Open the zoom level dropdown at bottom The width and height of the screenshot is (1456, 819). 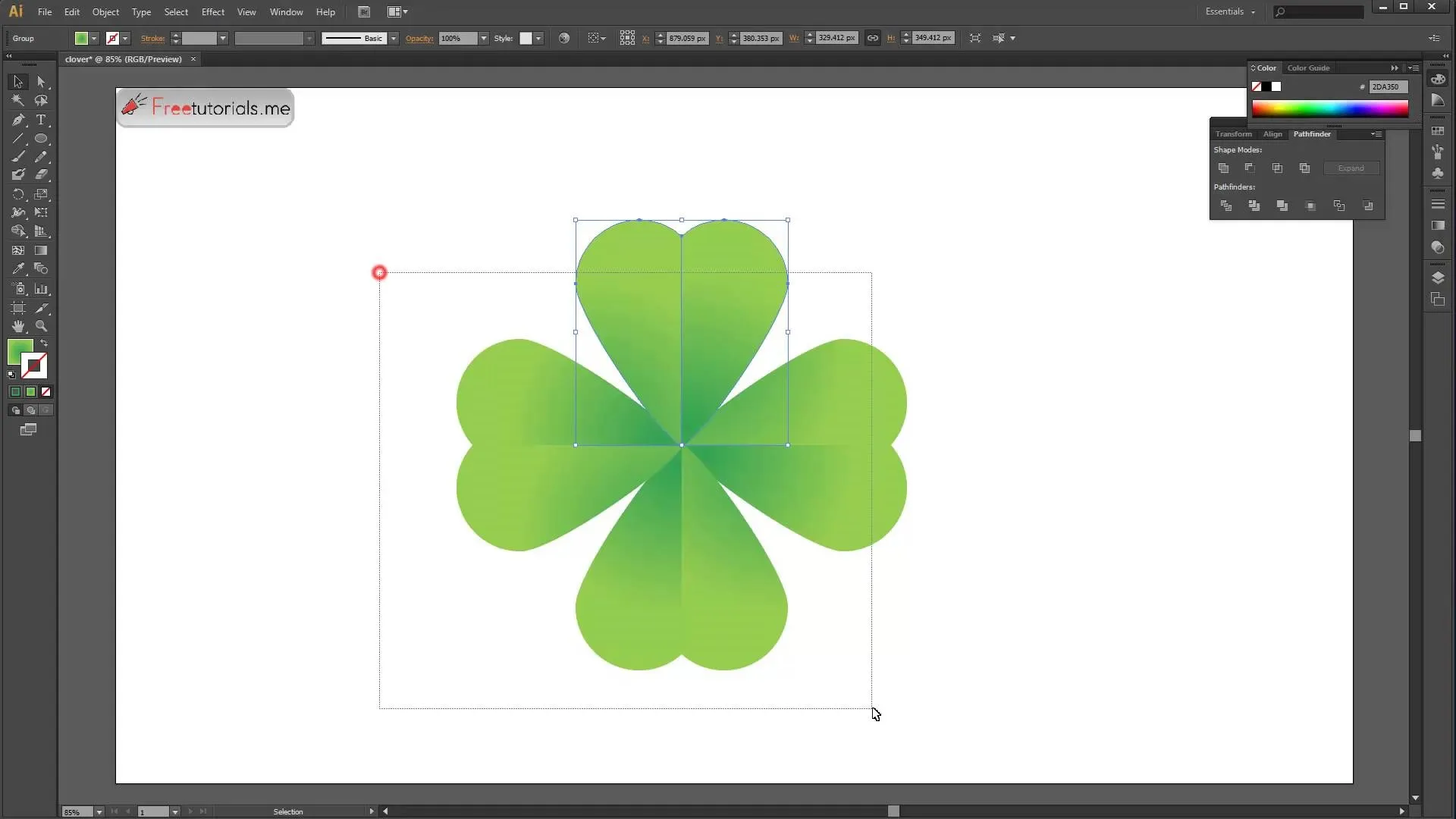99,812
